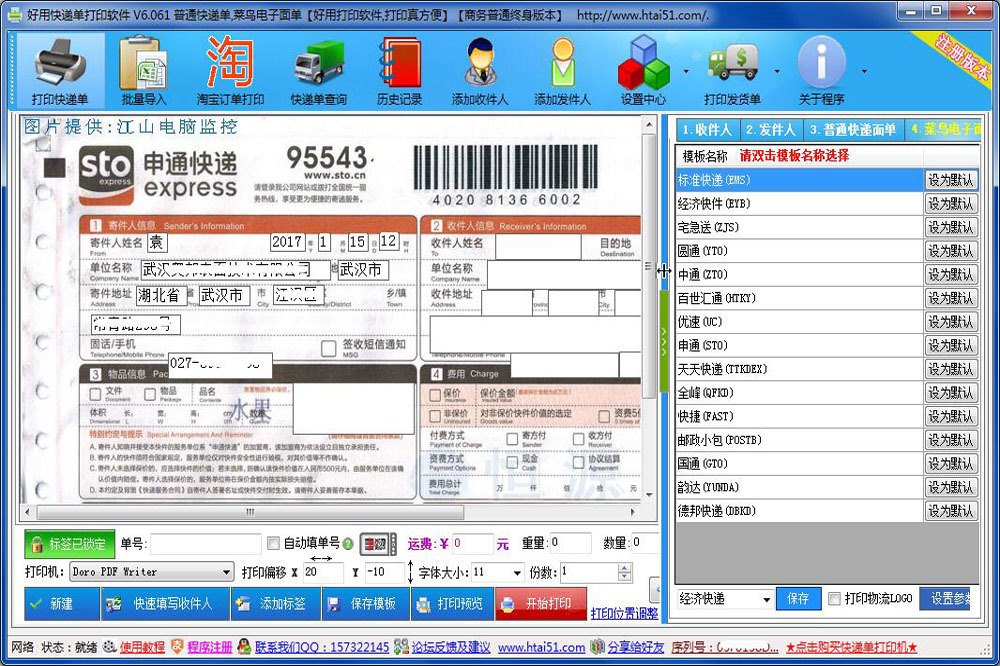Viewport: 1000px width, 666px height.
Task: Open 淘宝订单打印 from toolbar
Action: 230,70
